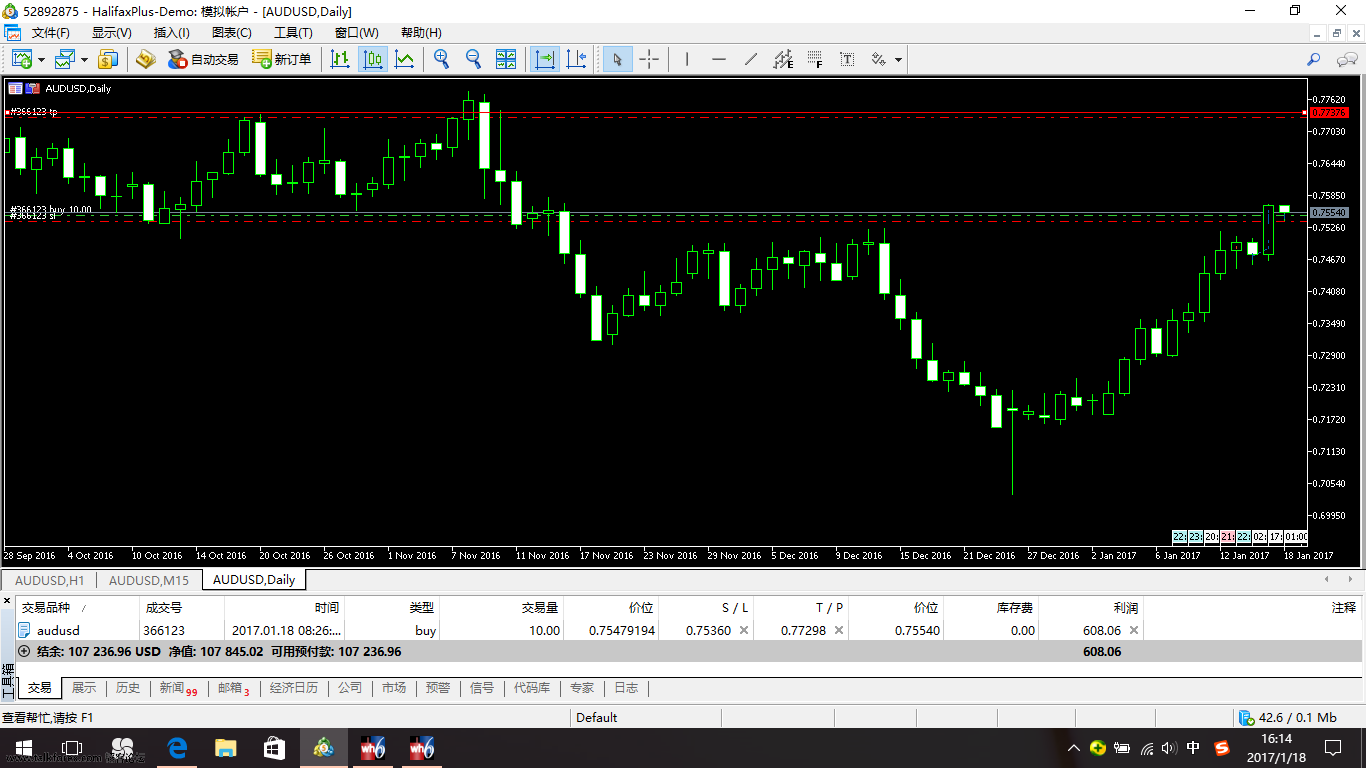Viewport: 1366px width, 768px height.
Task: Click the Default profile in status bar
Action: 597,717
